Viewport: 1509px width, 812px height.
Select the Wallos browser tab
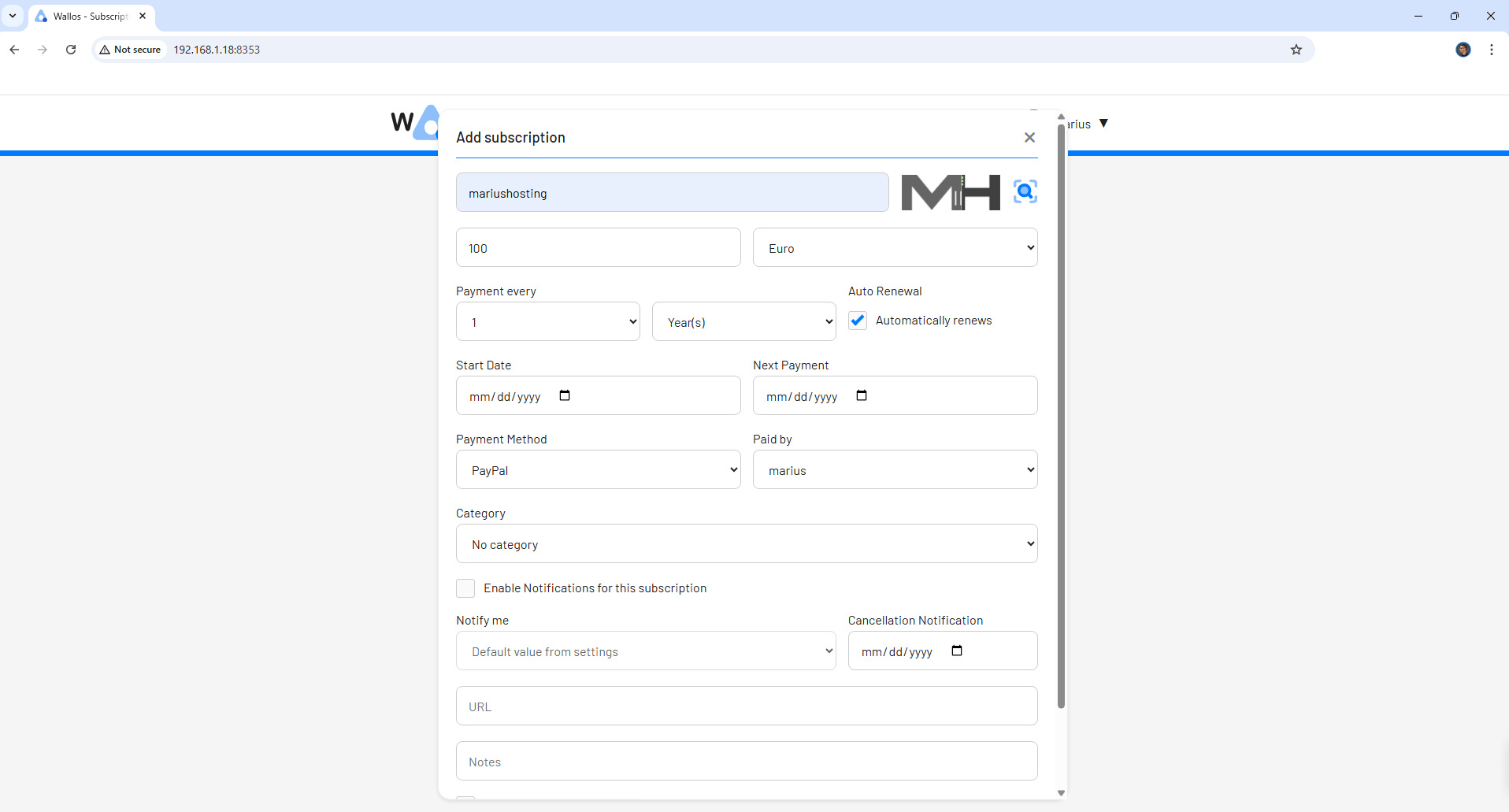(x=90, y=17)
